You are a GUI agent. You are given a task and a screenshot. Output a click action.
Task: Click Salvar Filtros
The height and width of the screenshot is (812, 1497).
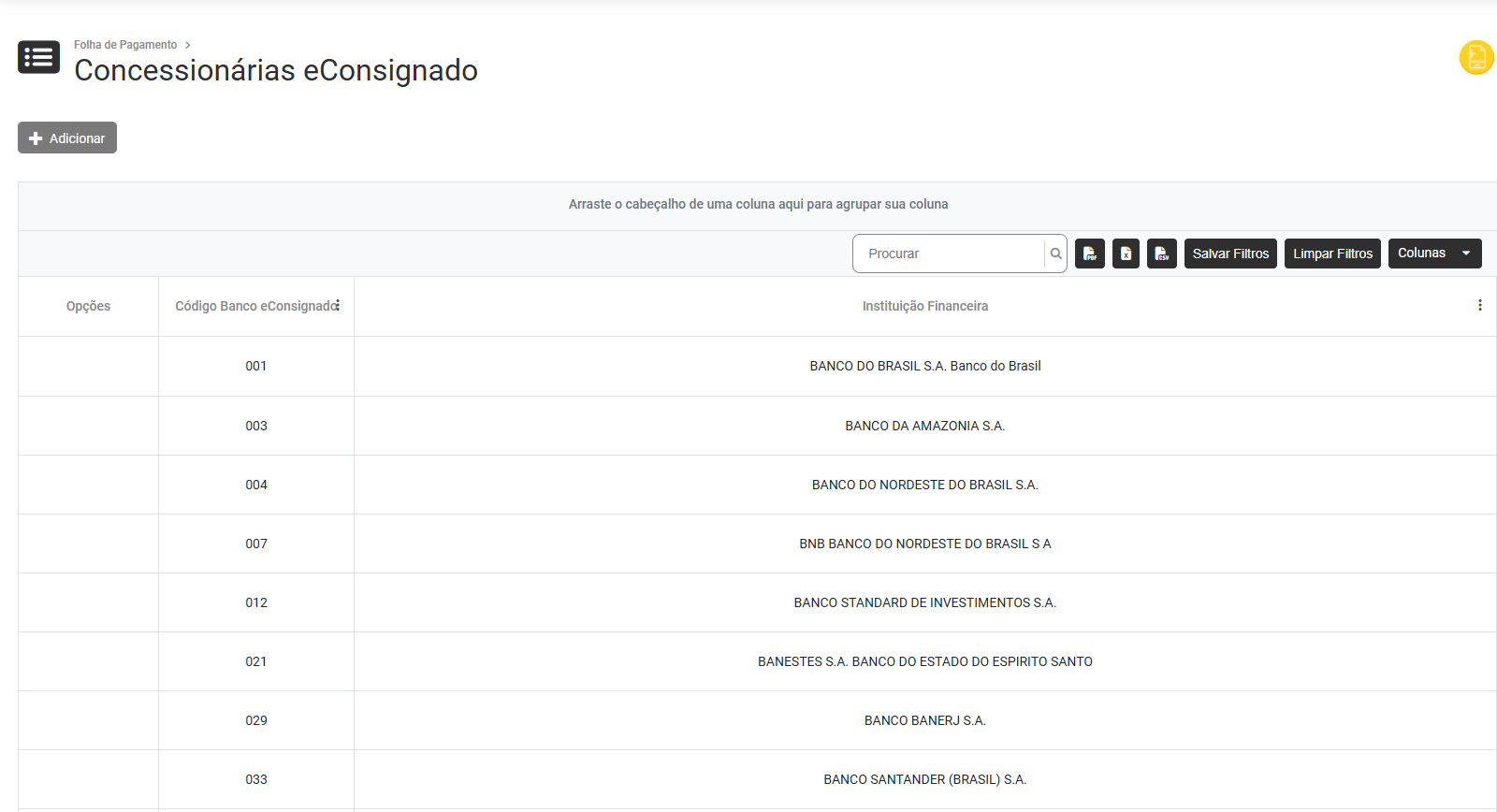1230,254
